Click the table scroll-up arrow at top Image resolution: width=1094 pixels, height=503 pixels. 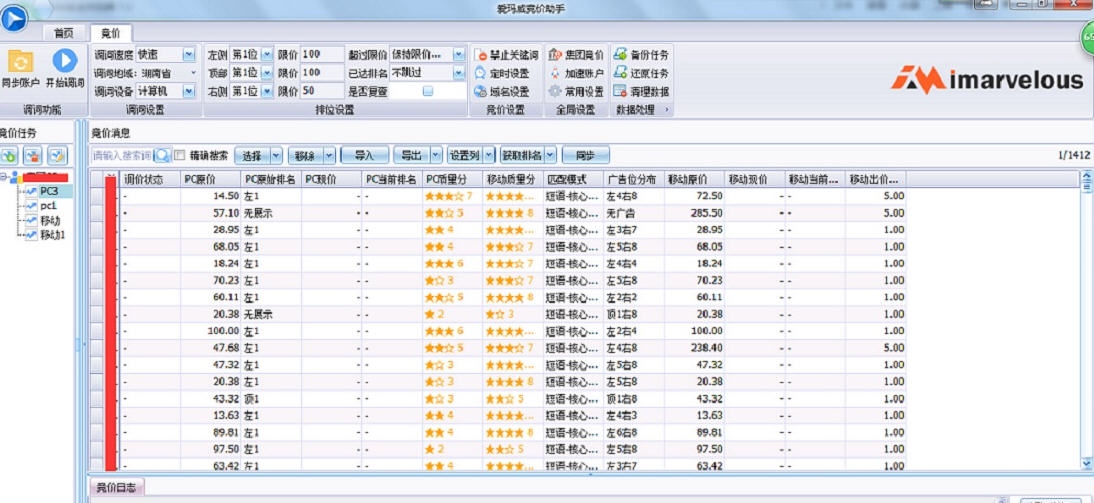[1086, 177]
